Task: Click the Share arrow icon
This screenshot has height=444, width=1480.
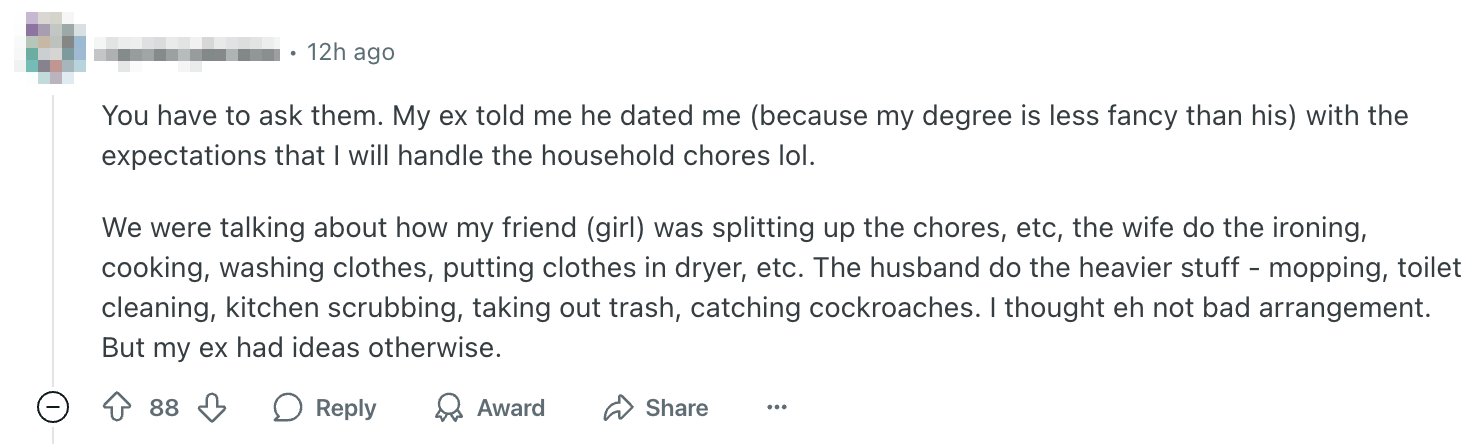Action: (x=618, y=408)
